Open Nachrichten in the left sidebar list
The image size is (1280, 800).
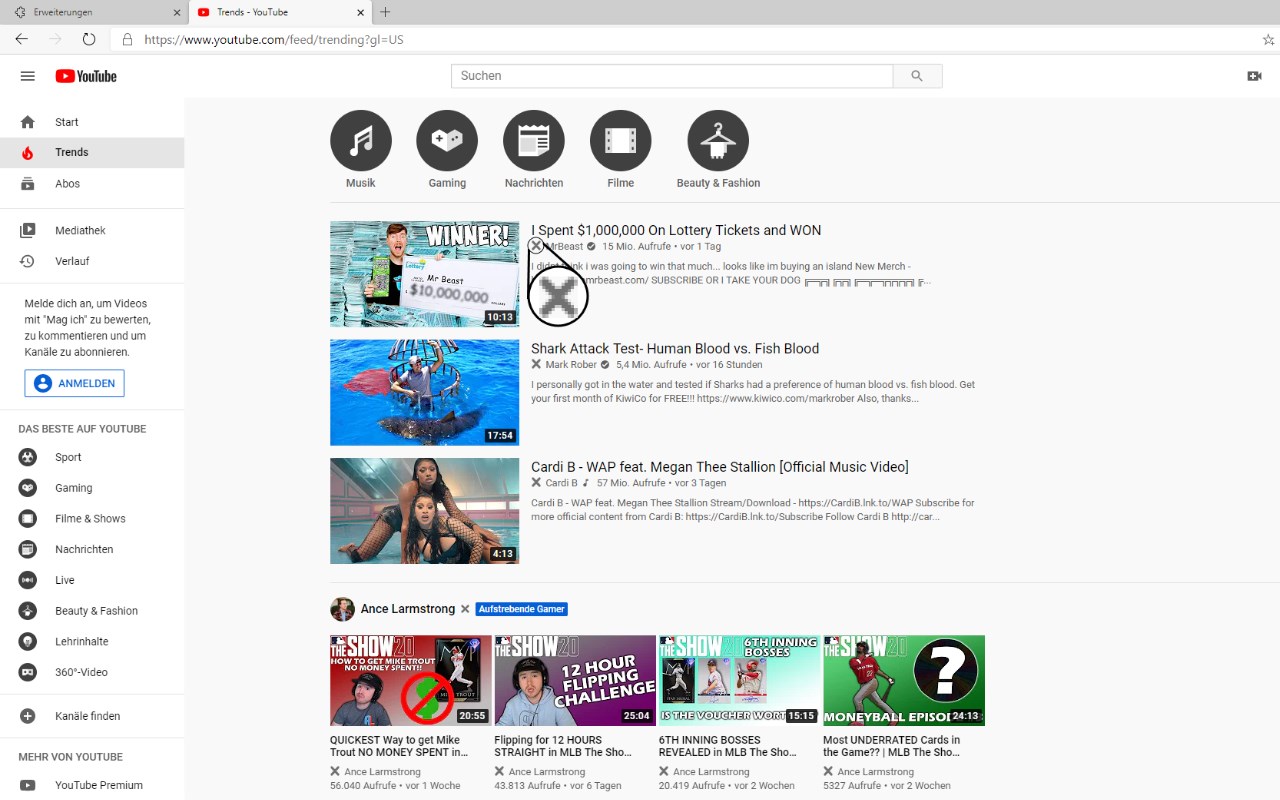92,549
